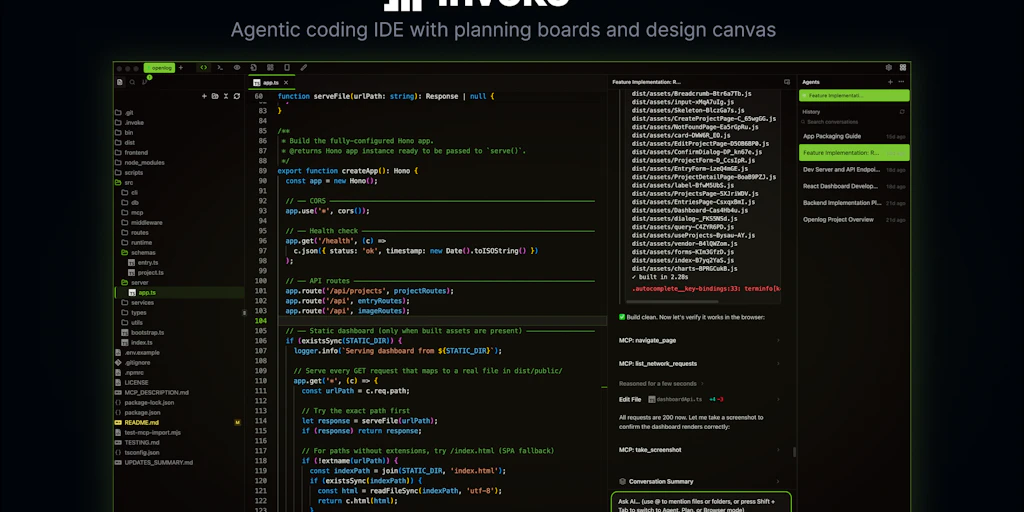This screenshot has height=512, width=1024.
Task: Click line number 104 in gutter
Action: pos(260,321)
